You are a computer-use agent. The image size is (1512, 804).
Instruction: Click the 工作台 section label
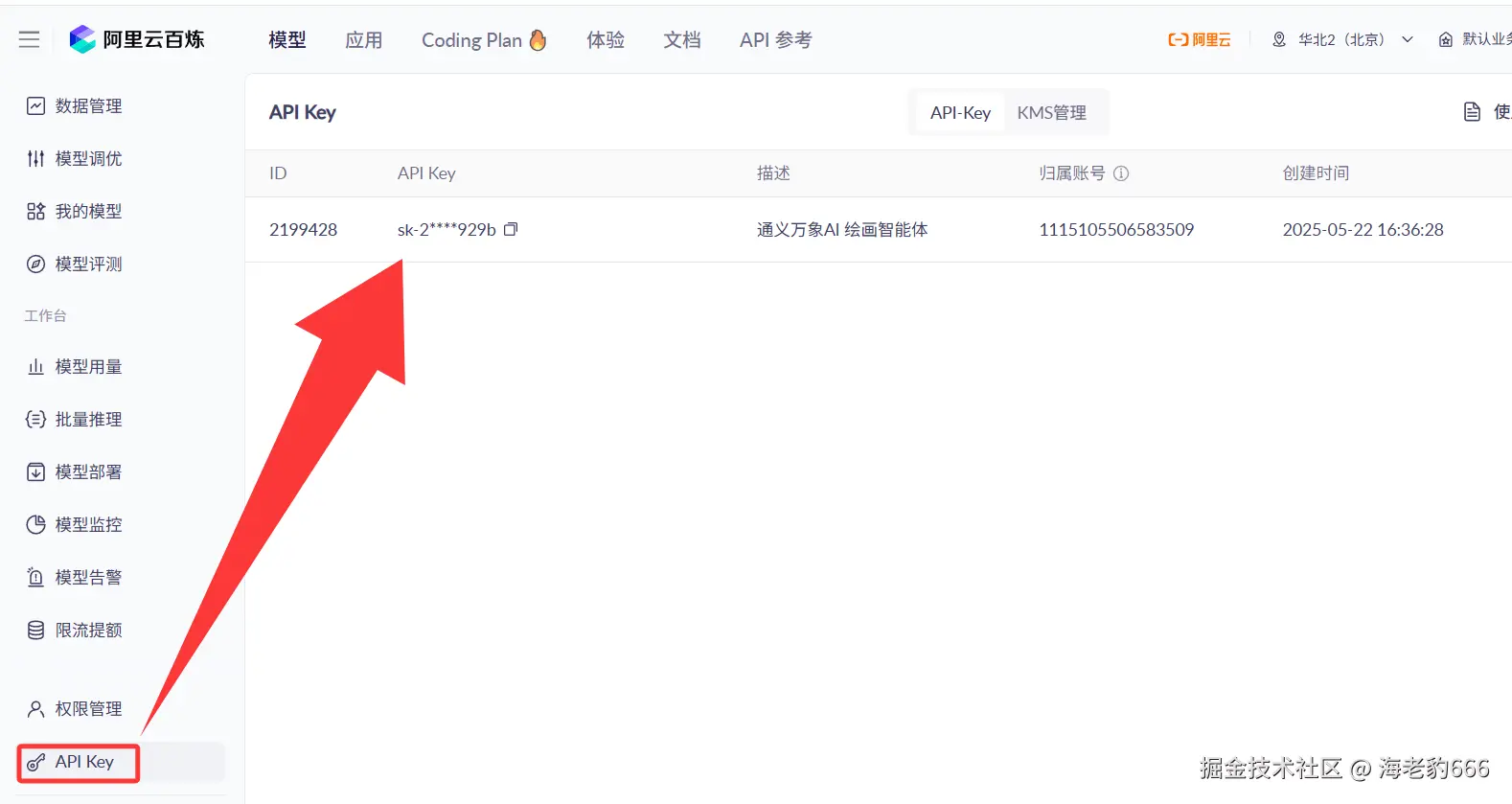pyautogui.click(x=45, y=315)
